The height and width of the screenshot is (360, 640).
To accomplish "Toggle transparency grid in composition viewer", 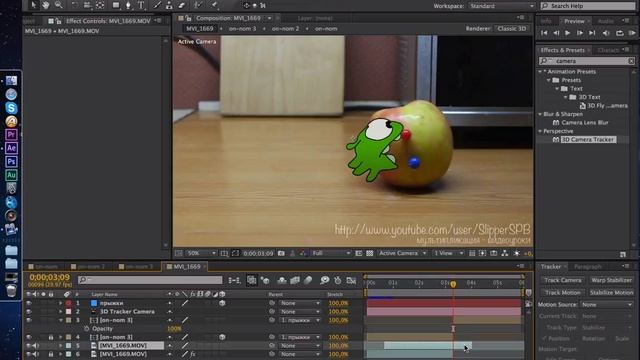I will [369, 253].
